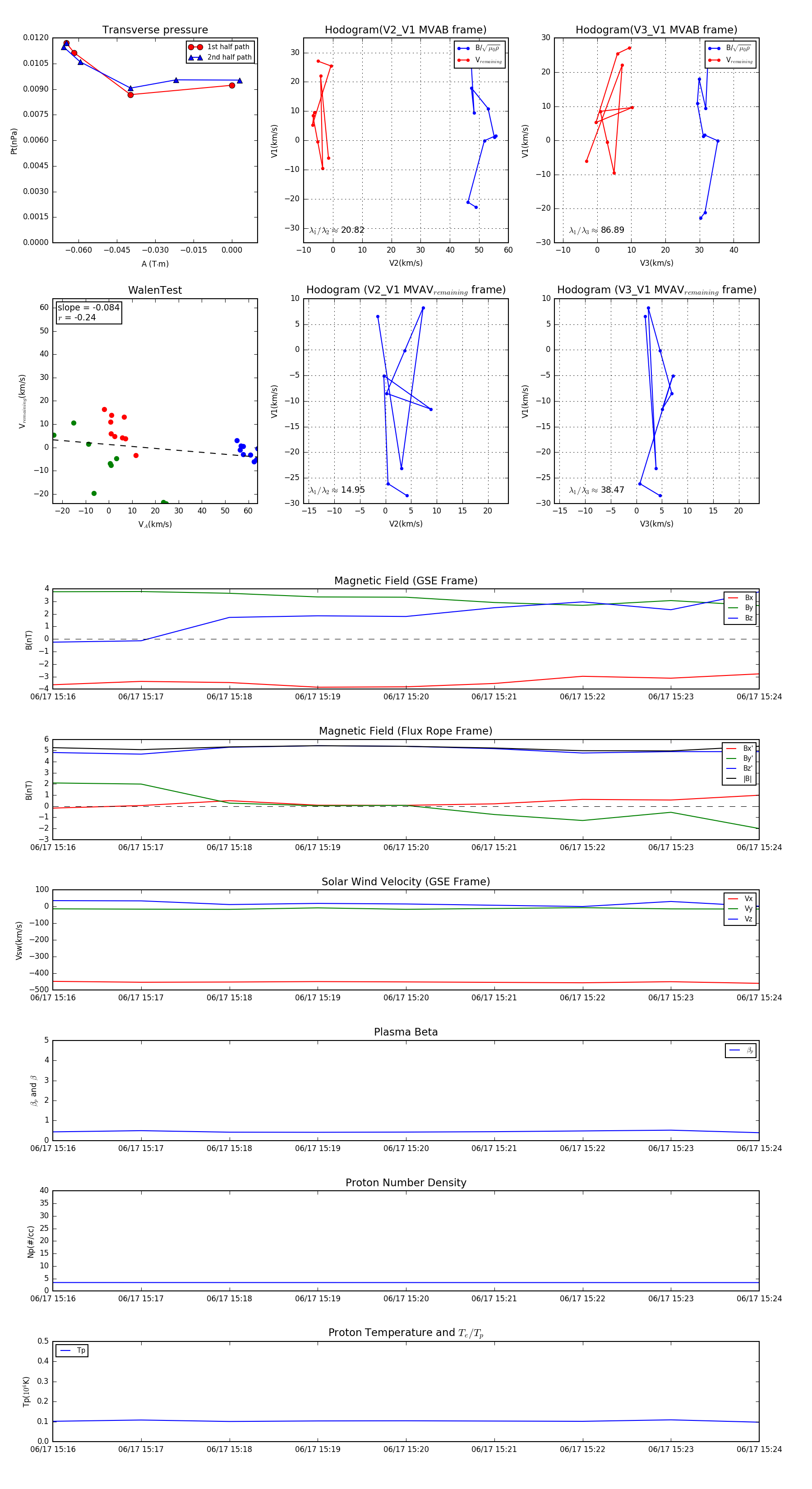Click the 'Pt(nPa)' y-axis label
The image size is (812, 1489).
pos(14,141)
